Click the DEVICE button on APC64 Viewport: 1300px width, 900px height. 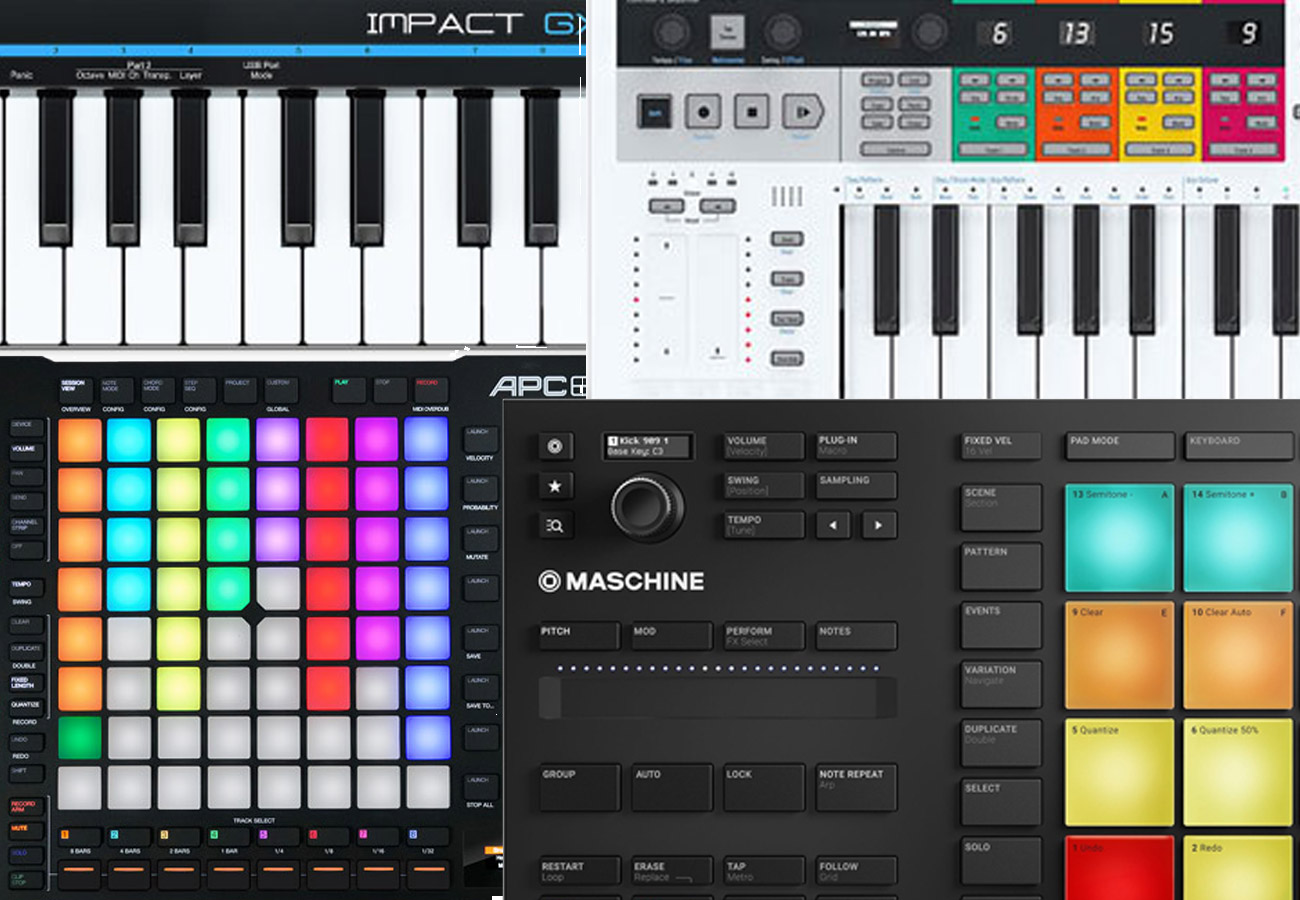click(x=25, y=428)
